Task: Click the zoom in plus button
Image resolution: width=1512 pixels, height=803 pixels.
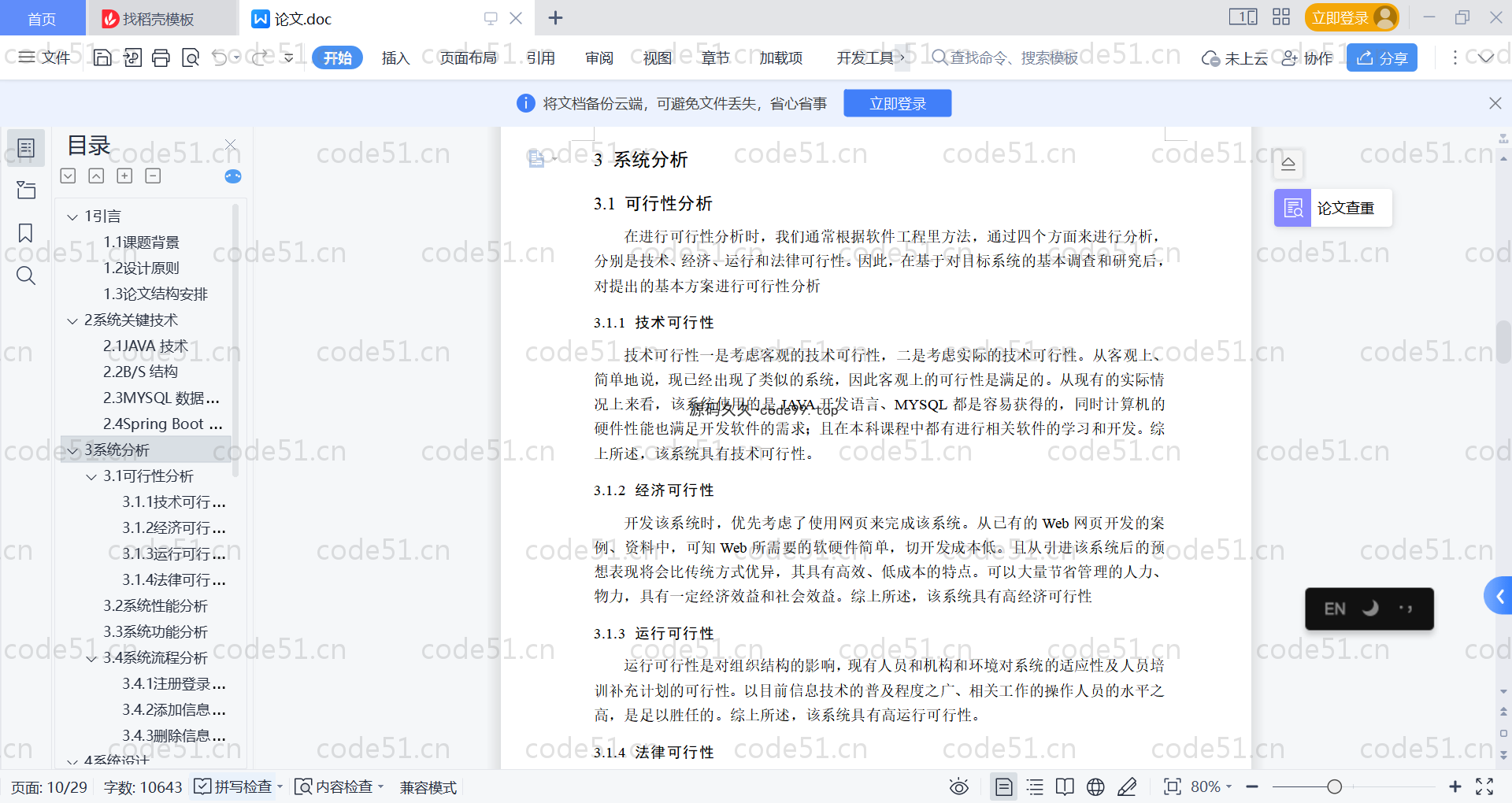Action: coord(1455,786)
